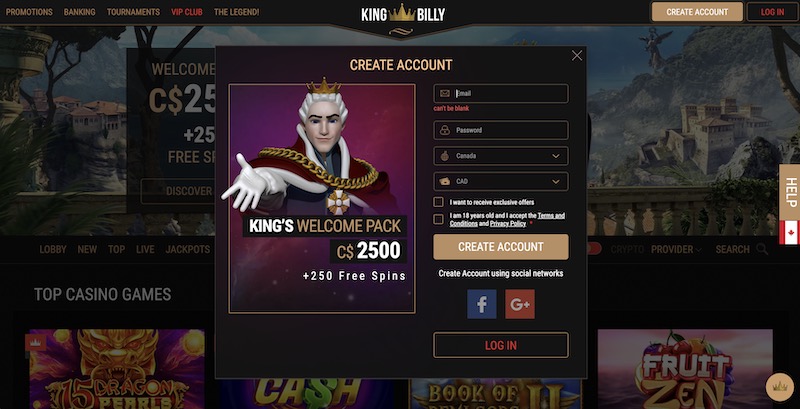Click the Canadian flag icon
The width and height of the screenshot is (800, 409).
tap(789, 233)
